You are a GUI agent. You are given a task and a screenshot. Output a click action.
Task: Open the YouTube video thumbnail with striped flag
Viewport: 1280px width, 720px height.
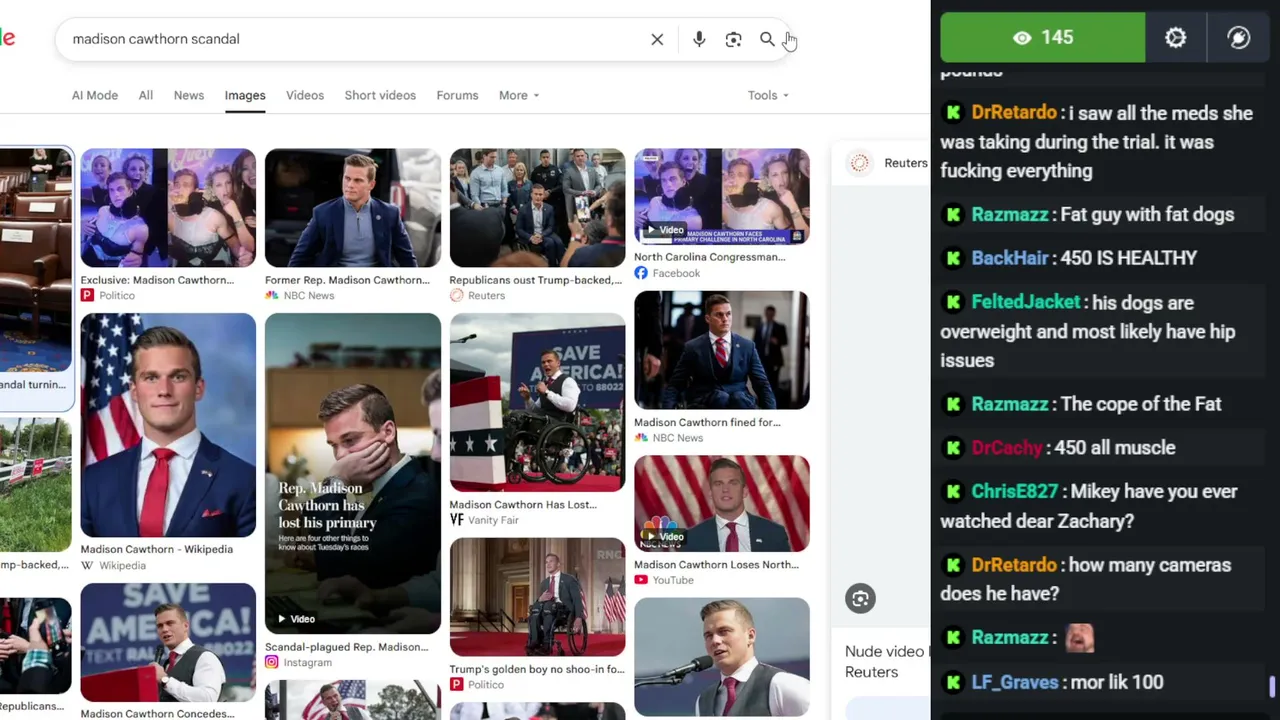coord(721,504)
